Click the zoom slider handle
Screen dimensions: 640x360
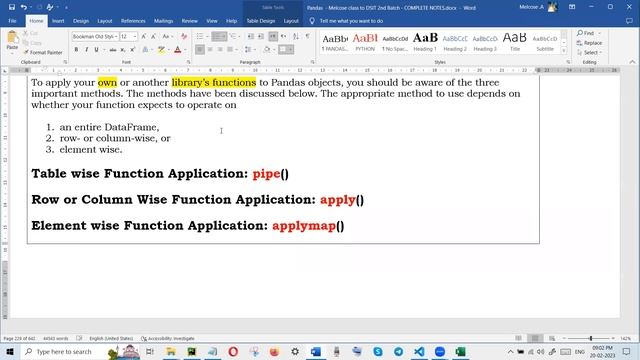pyautogui.click(x=591, y=338)
